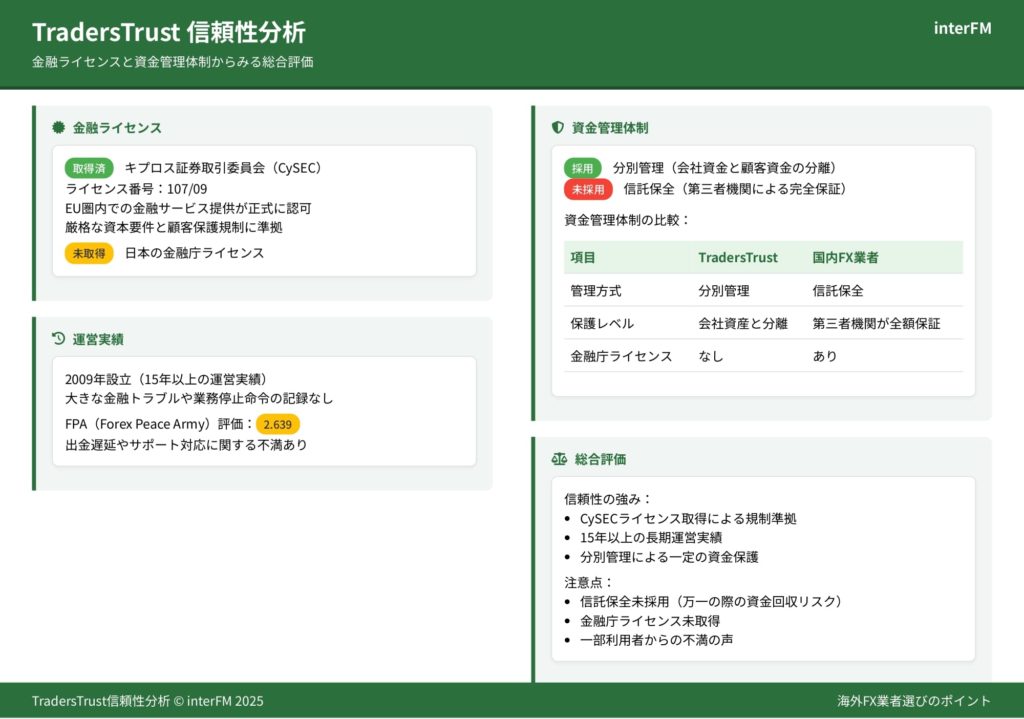Select the 金融庁ライセンス table row label
Screen dimensions: 1024x719
pyautogui.click(x=621, y=356)
